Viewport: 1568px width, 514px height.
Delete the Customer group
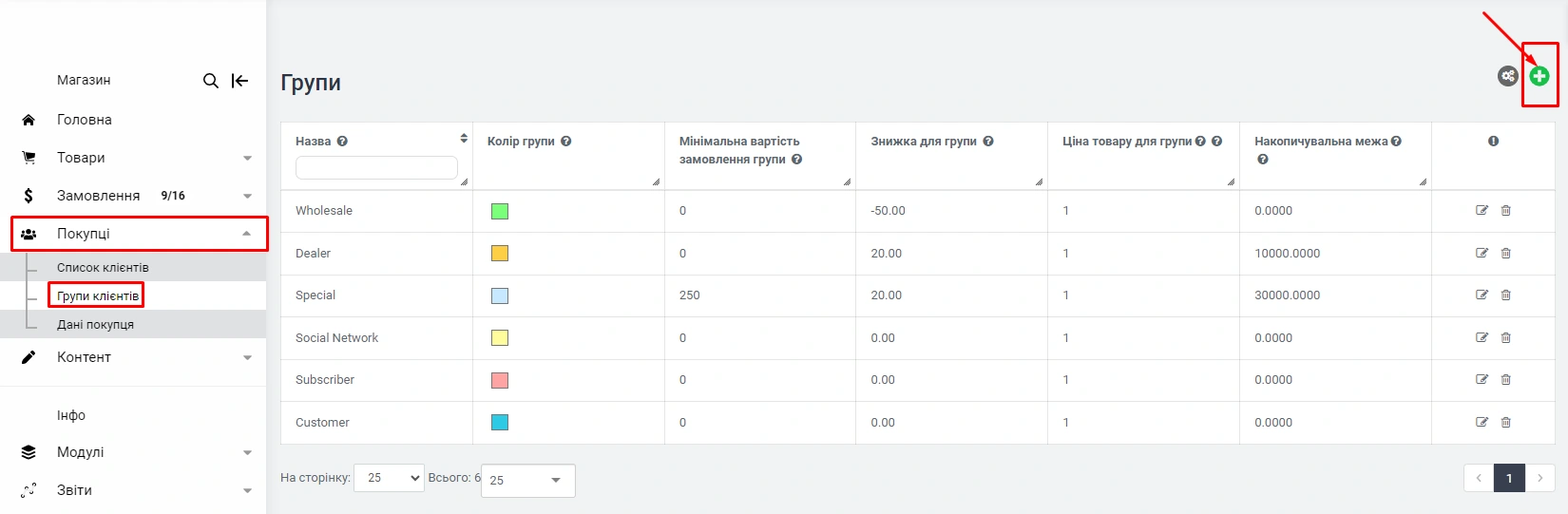coord(1506,423)
